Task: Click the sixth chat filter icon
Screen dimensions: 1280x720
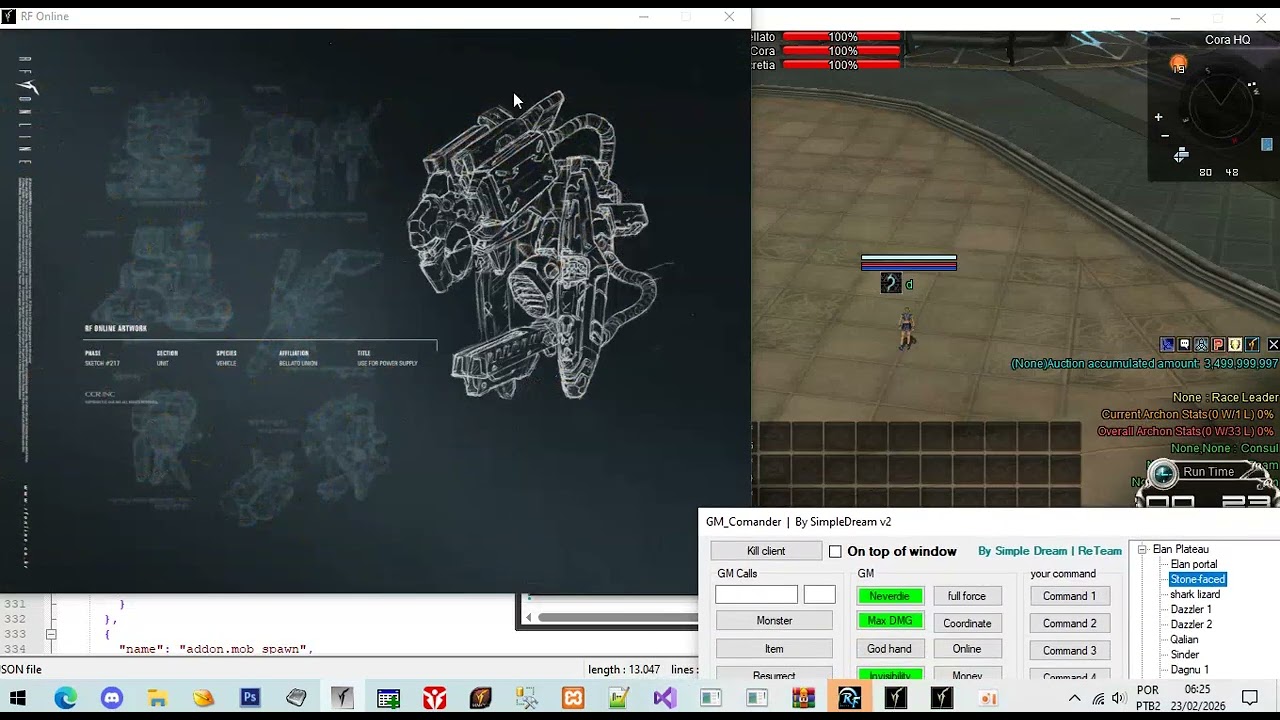Action: (x=1252, y=344)
